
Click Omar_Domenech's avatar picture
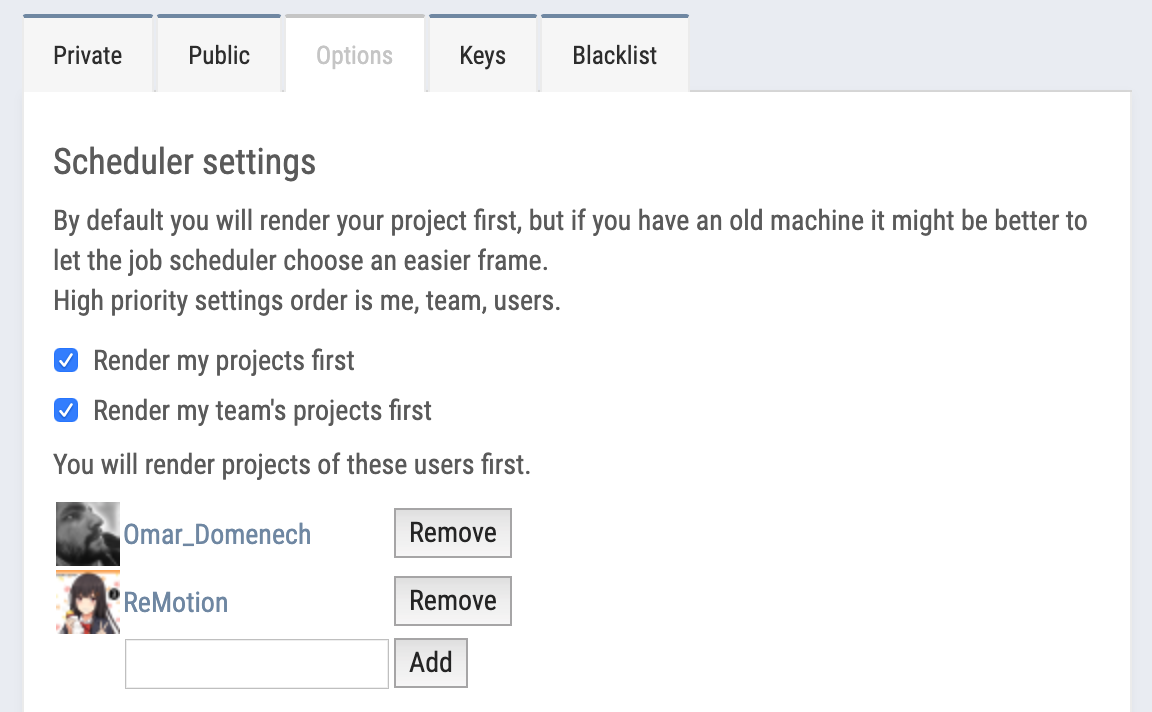[88, 534]
